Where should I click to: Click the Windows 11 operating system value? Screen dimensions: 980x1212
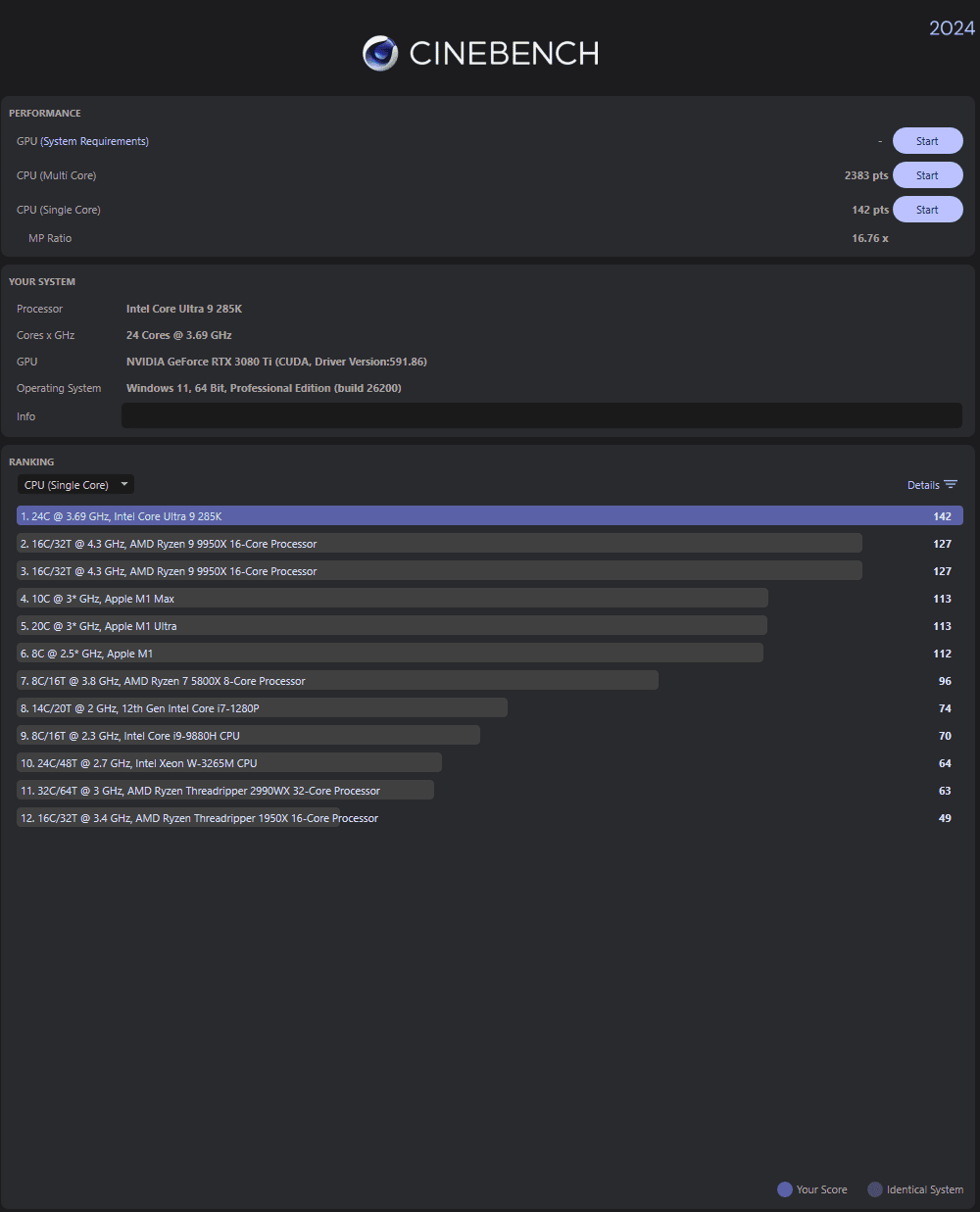pyautogui.click(x=264, y=388)
